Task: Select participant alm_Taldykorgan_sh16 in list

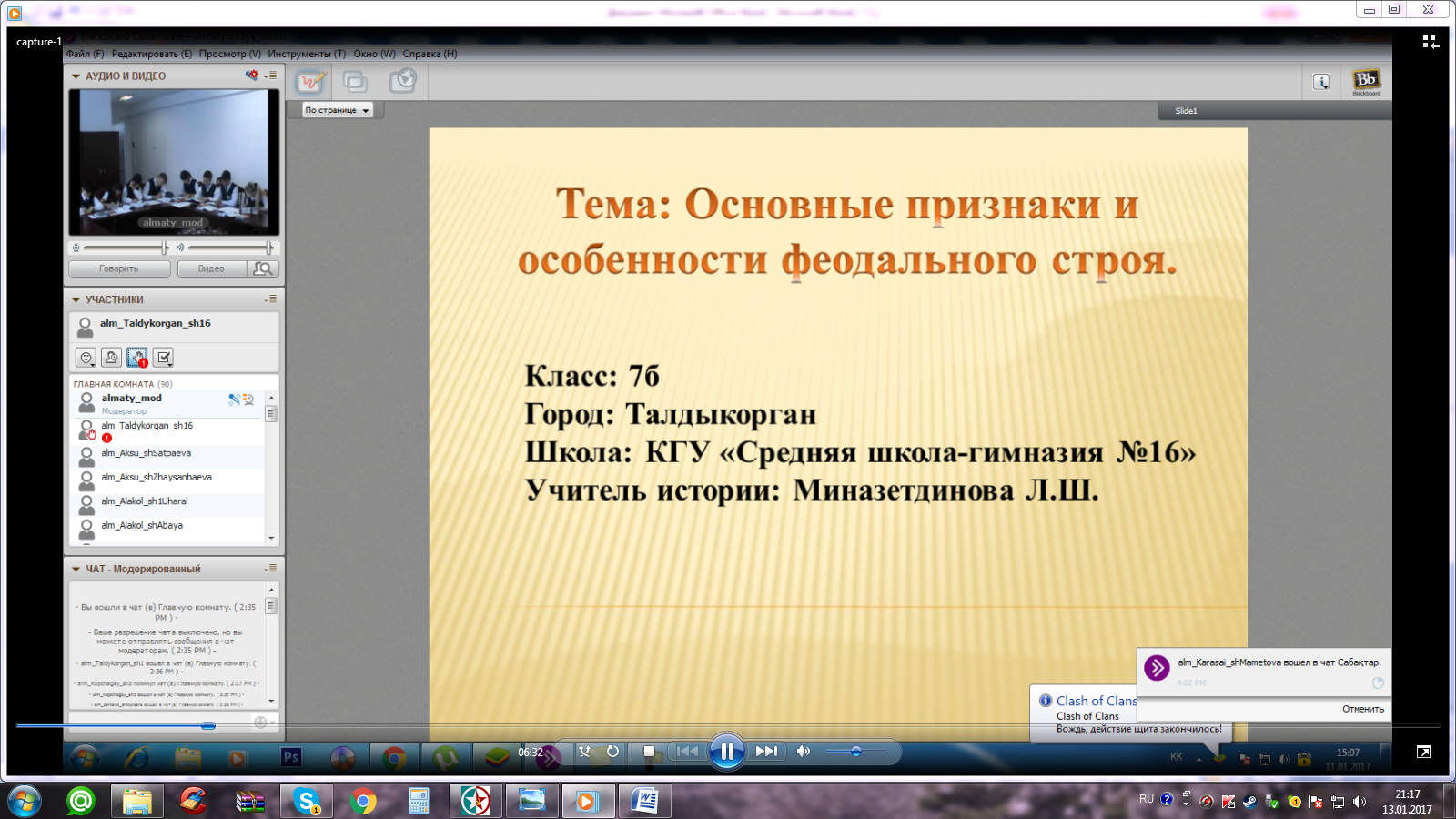Action: tap(167, 430)
